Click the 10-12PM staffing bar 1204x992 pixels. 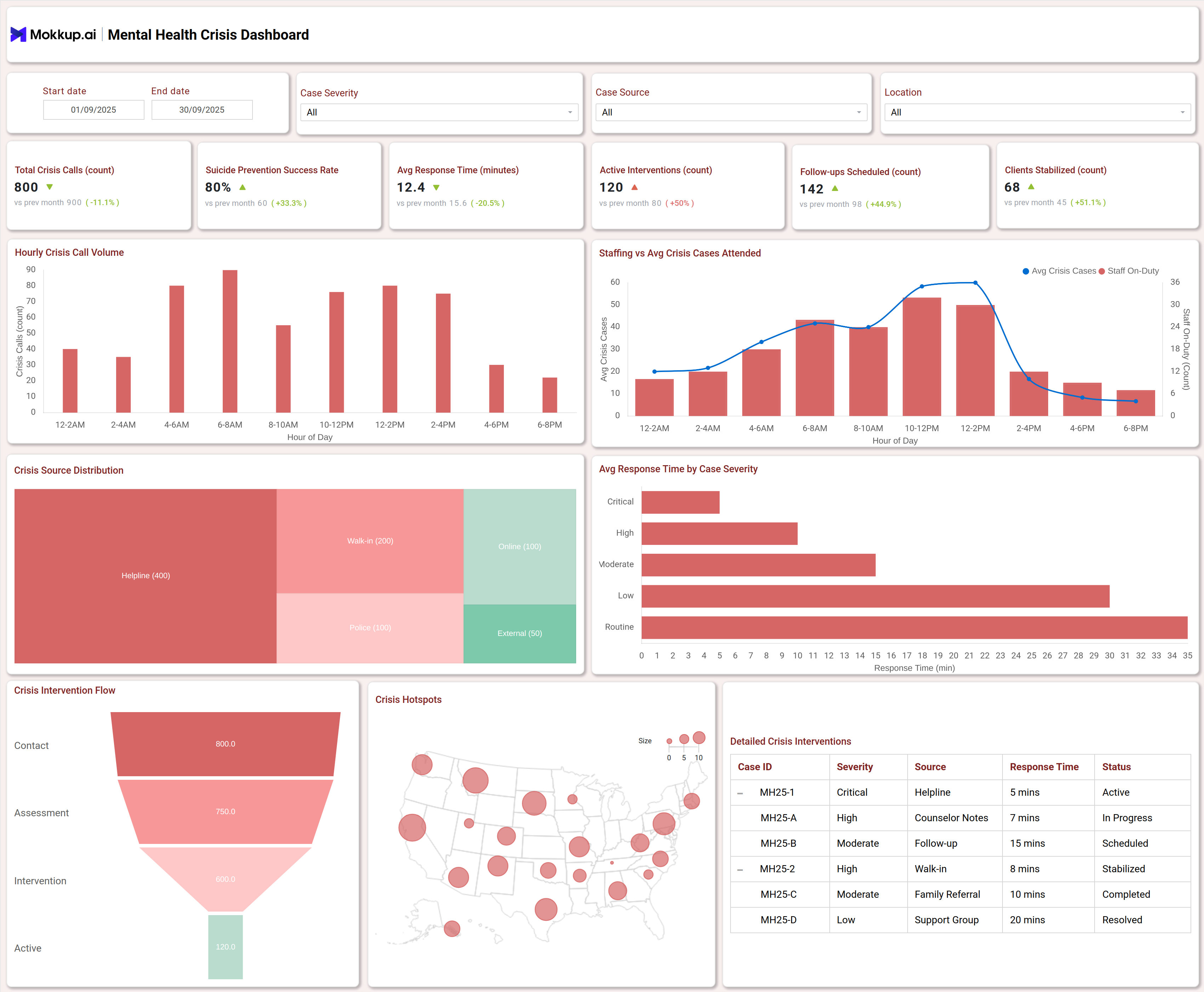coord(922,356)
